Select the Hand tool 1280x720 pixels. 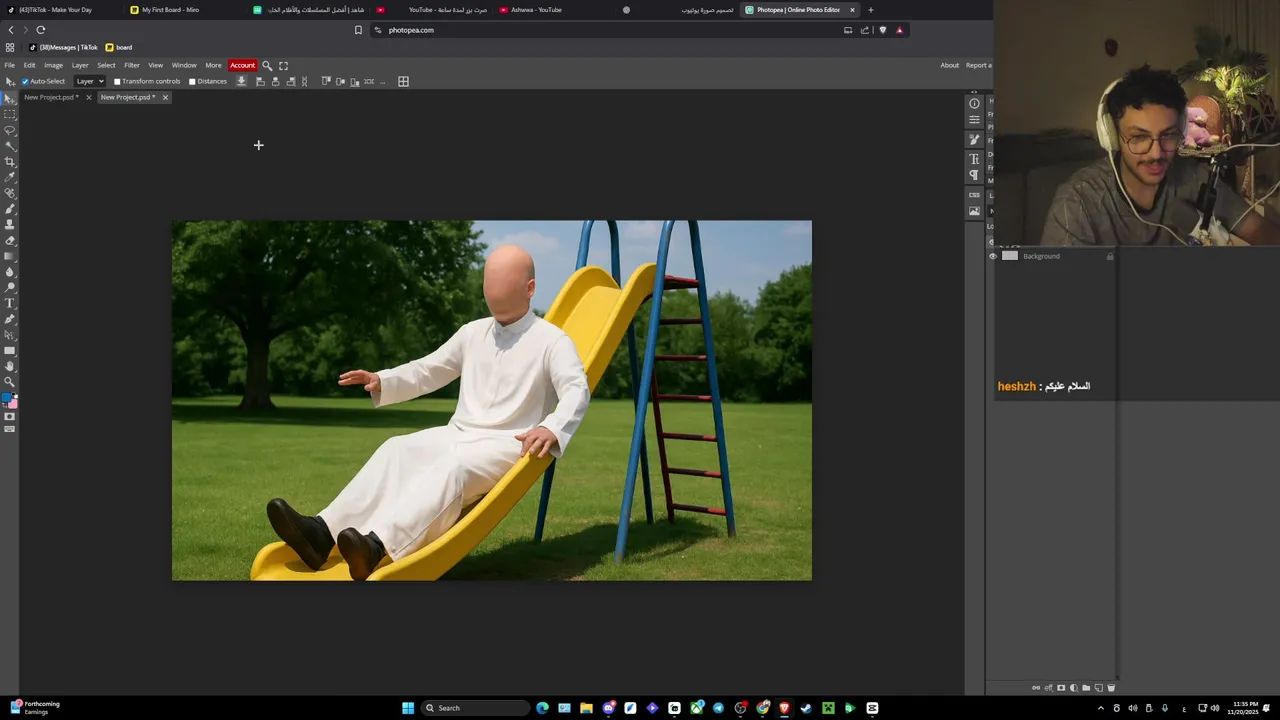[10, 366]
